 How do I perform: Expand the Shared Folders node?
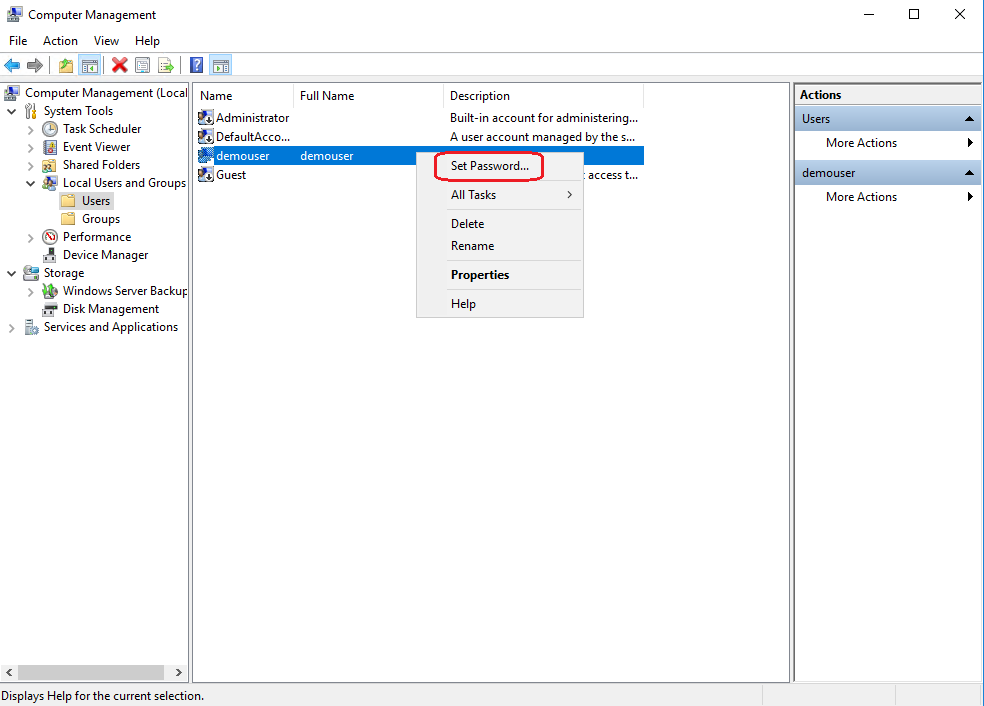tap(31, 166)
